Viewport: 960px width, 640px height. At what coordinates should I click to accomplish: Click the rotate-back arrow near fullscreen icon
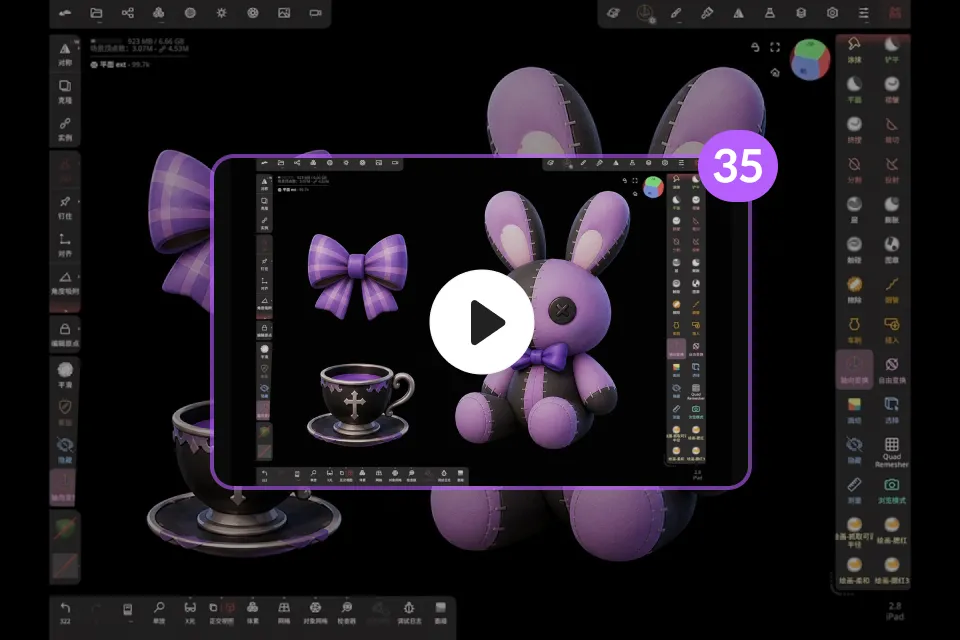click(755, 47)
